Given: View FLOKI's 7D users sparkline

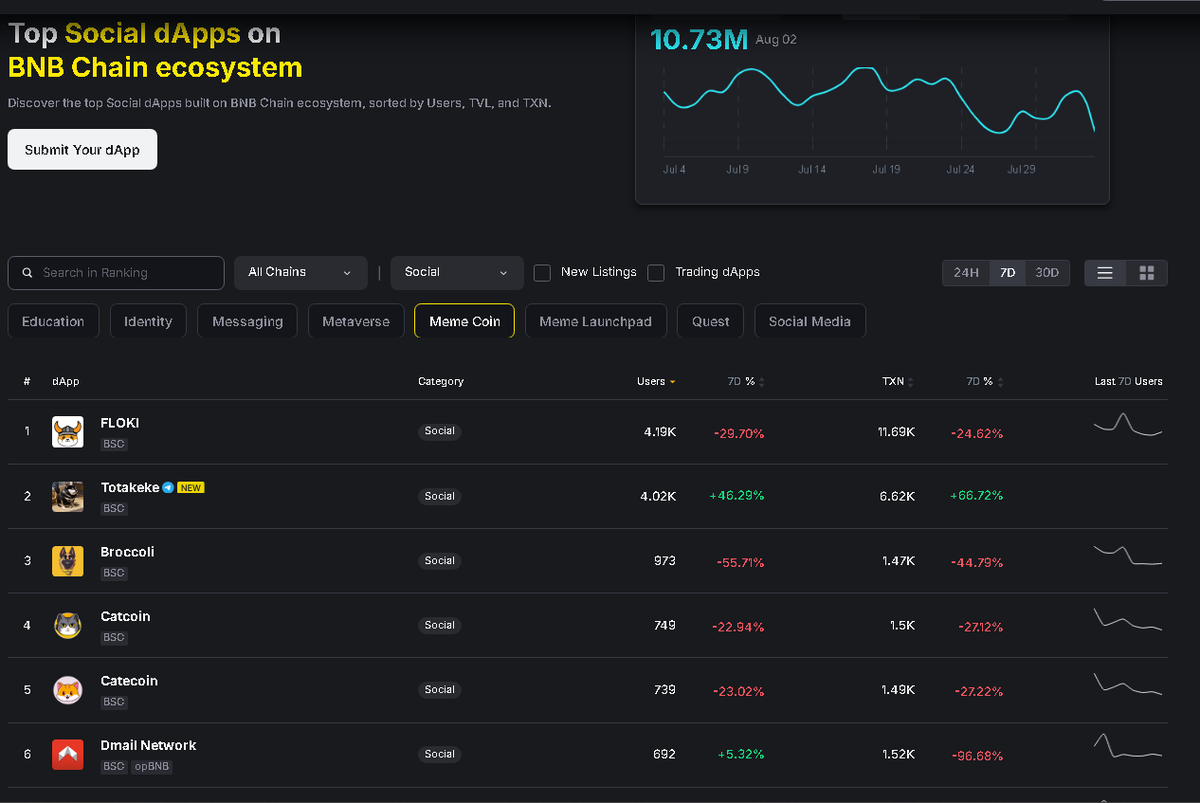Looking at the screenshot, I should pyautogui.click(x=1128, y=425).
